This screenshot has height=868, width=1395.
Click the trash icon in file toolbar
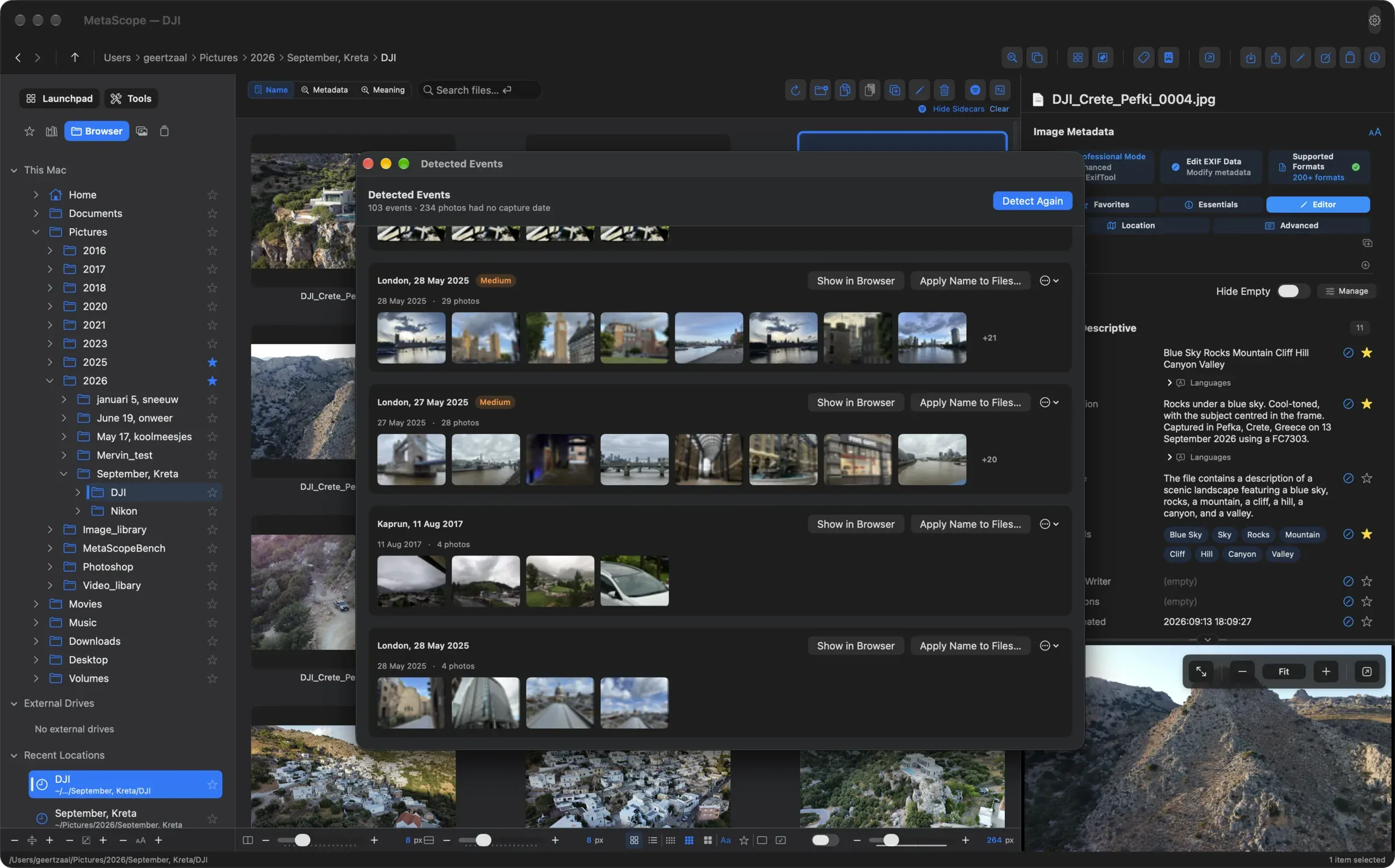944,90
